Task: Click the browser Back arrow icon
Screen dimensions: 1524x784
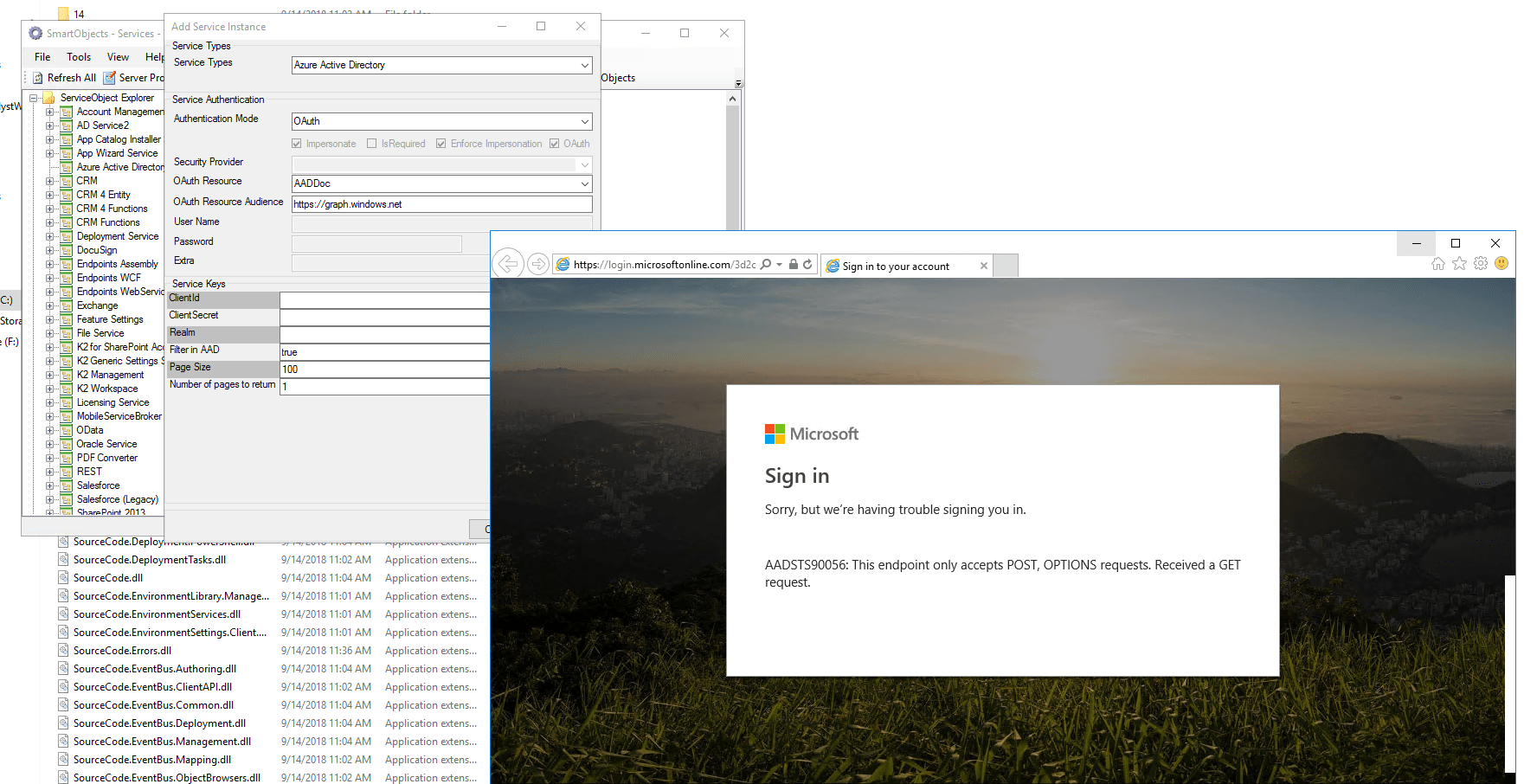Action: 509,264
